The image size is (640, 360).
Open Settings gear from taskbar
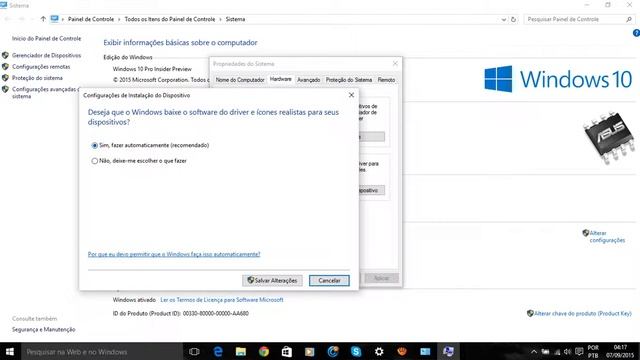tap(379, 351)
